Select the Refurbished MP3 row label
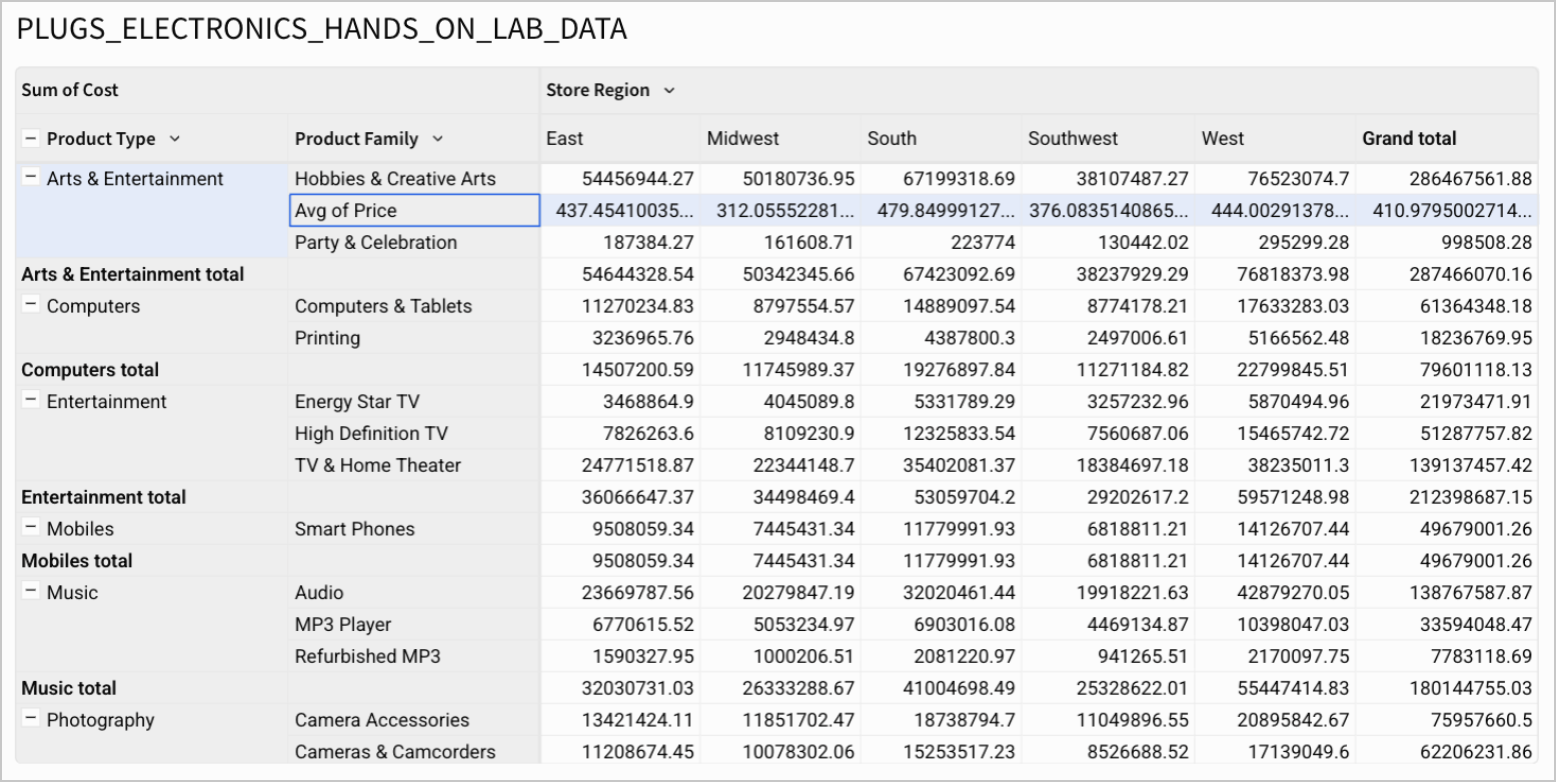1556x782 pixels. (x=367, y=656)
